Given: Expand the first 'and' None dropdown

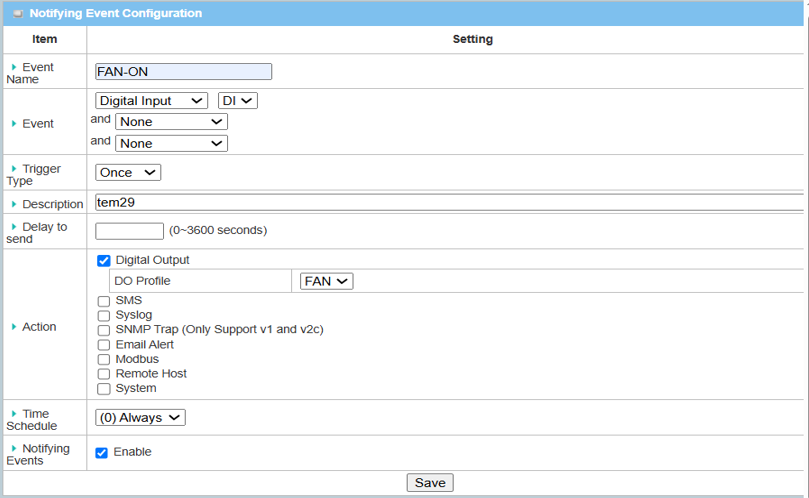Looking at the screenshot, I should 171,122.
